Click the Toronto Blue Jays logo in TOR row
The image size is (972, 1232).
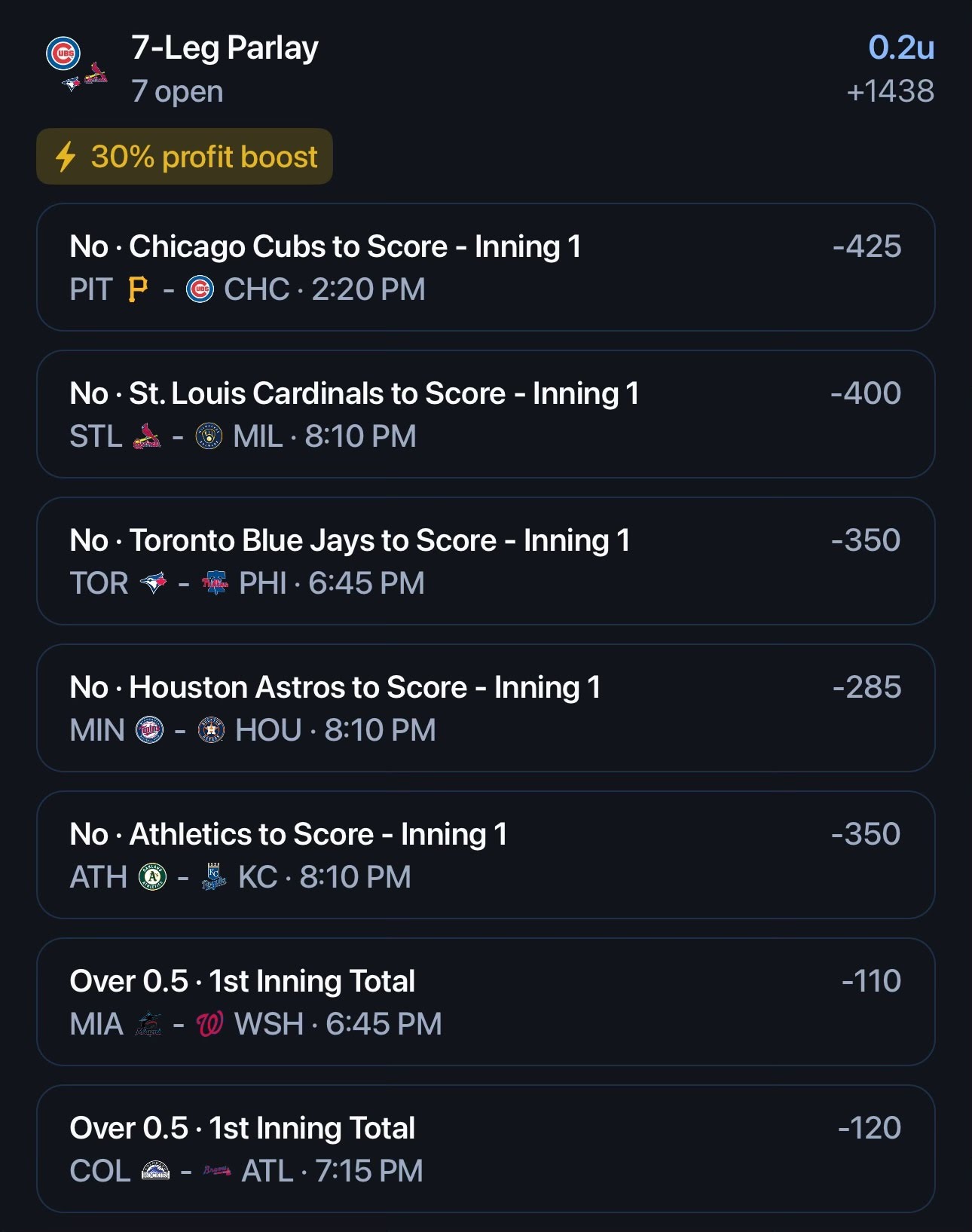154,582
